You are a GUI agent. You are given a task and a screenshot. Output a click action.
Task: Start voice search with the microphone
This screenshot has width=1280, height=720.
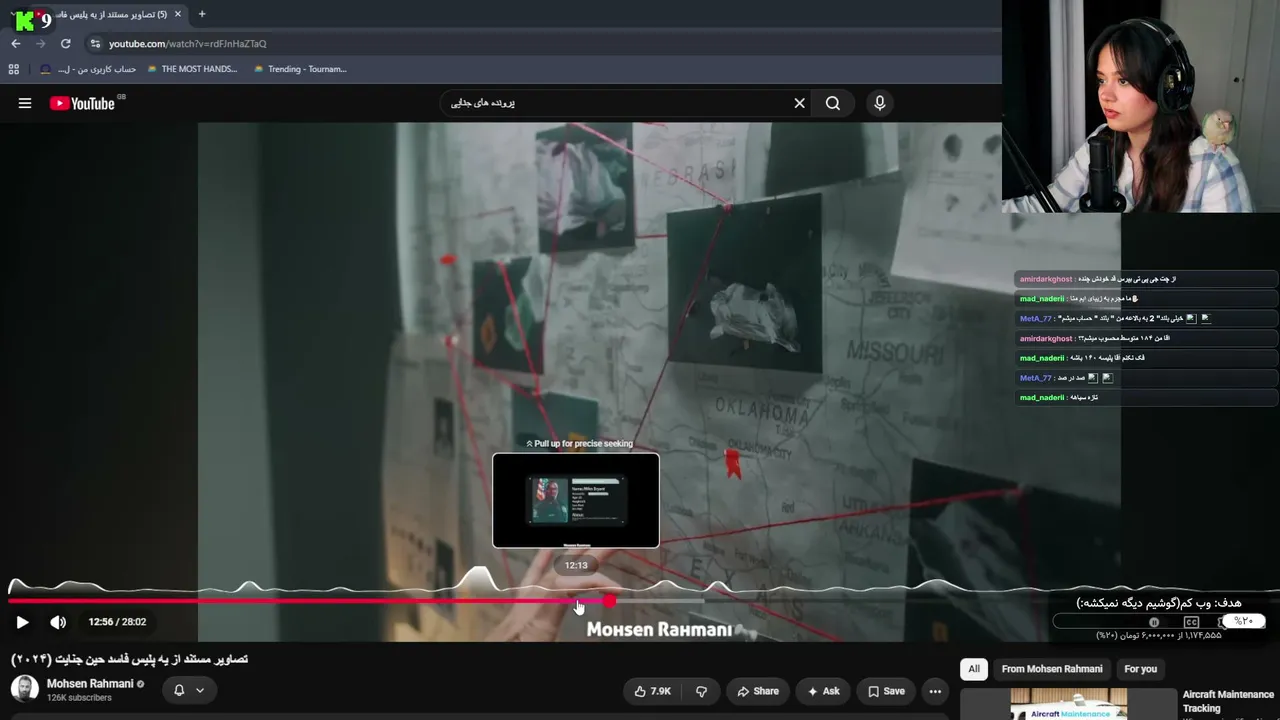point(879,103)
